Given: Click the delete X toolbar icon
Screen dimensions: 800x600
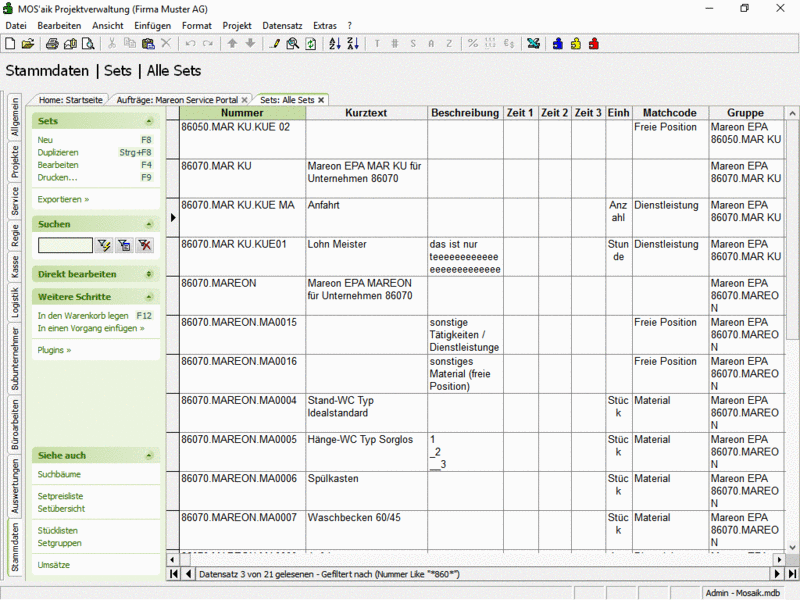Looking at the screenshot, I should (166, 44).
